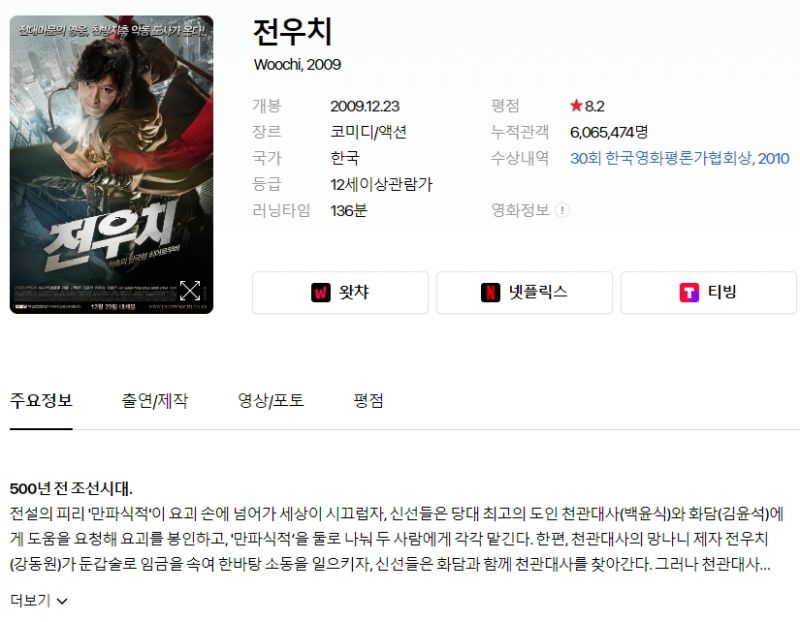Switch to the 영상/포토 tab
800x622 pixels.
(x=271, y=400)
